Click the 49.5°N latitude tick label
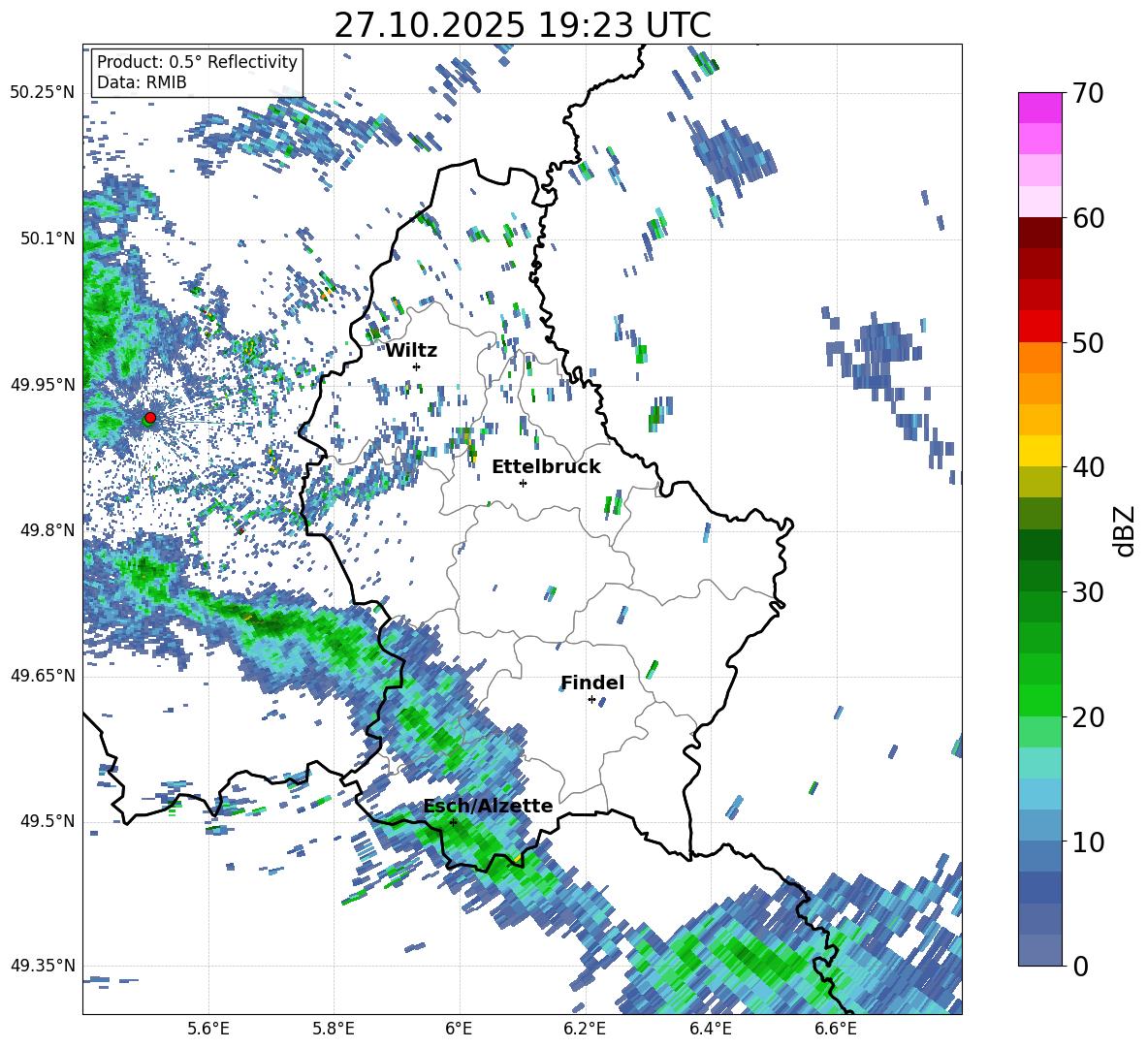1148x1048 pixels. 48,821
